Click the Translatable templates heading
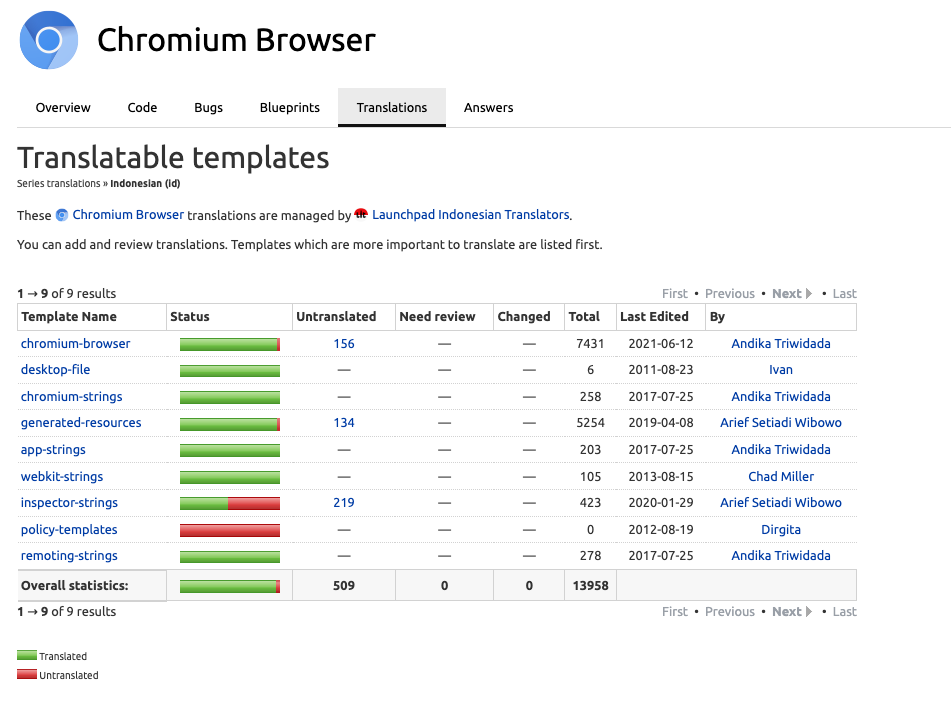The width and height of the screenshot is (951, 723). tap(173, 158)
